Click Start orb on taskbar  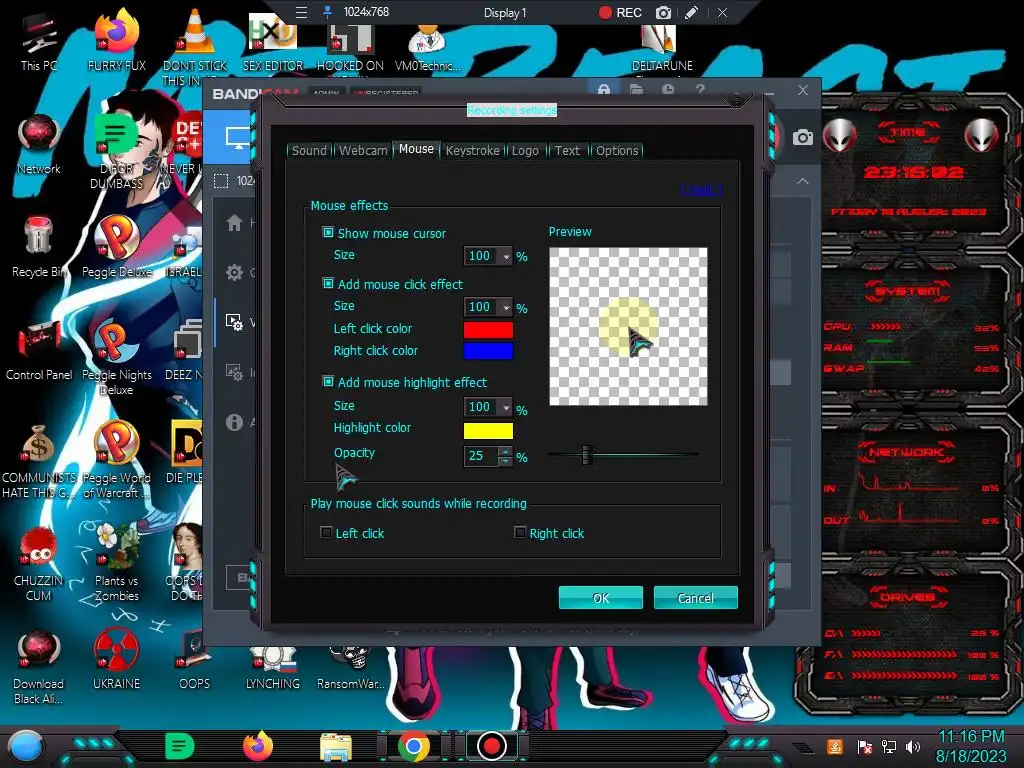(25, 746)
